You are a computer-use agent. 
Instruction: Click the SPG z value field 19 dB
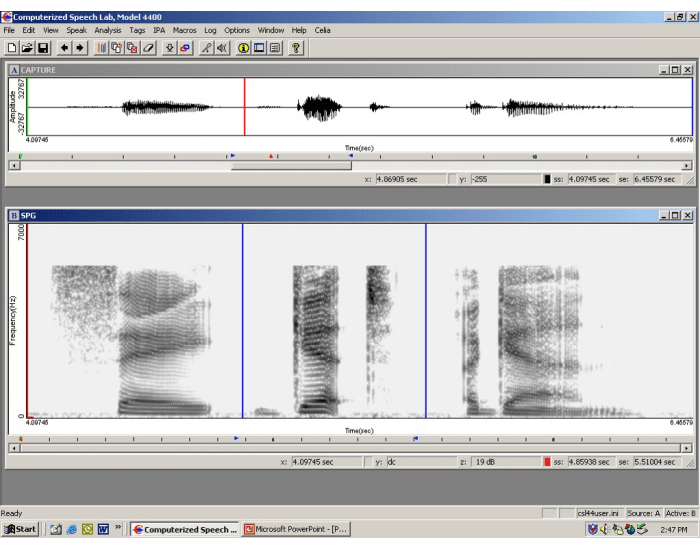click(x=506, y=462)
